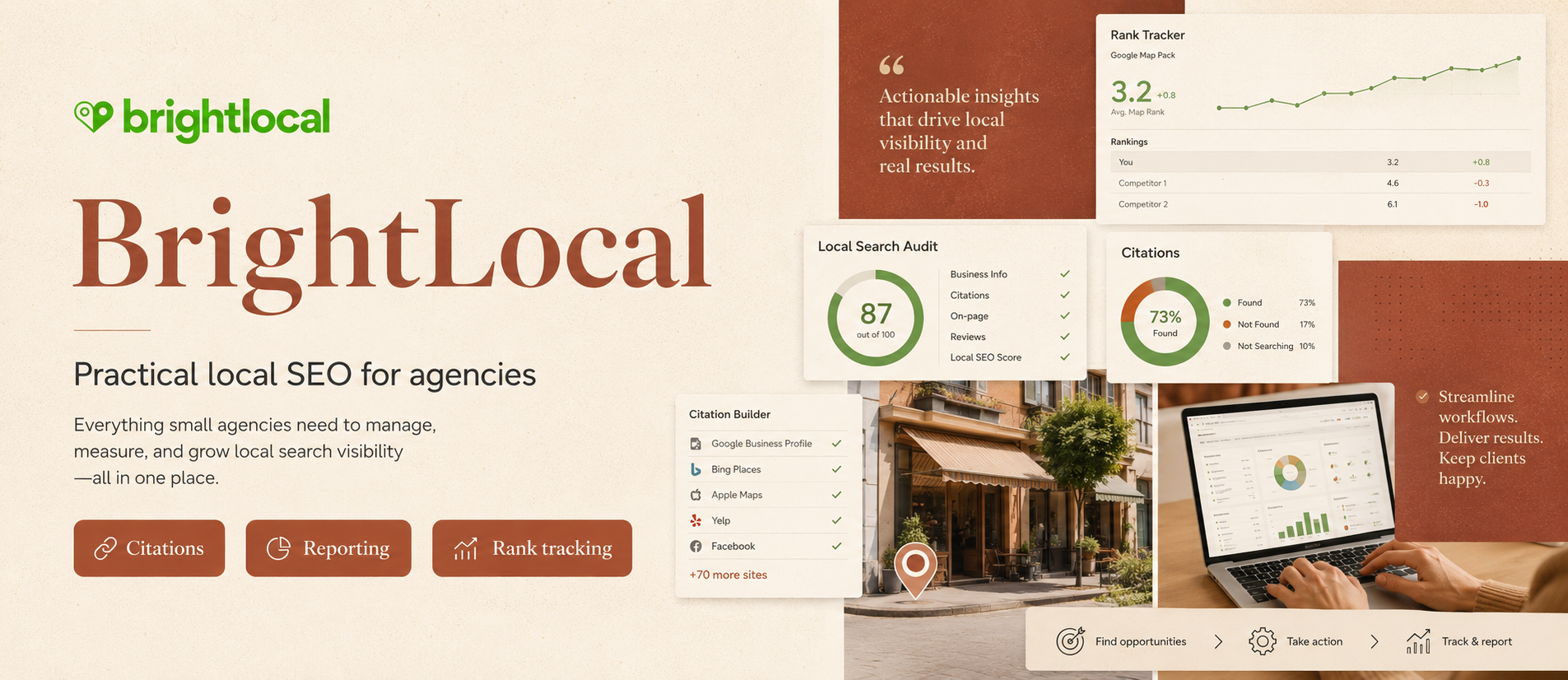Click the checkmark for Apple Maps
1568x680 pixels.
point(836,495)
